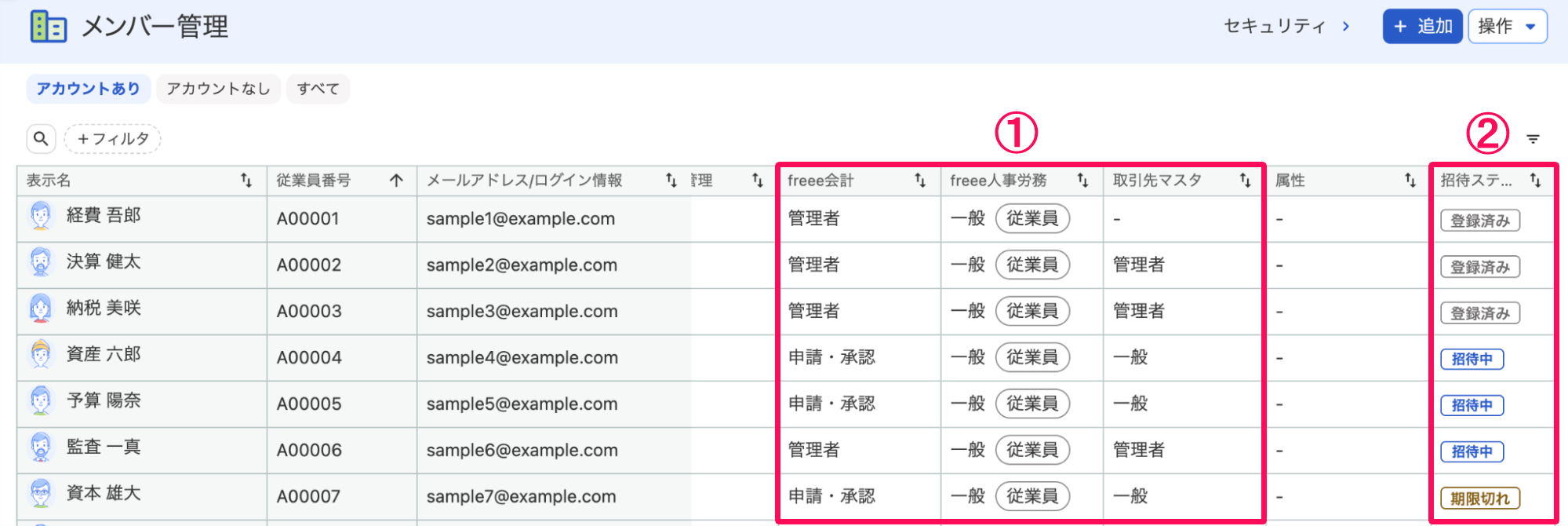
Task: Sort by freee会計 column
Action: pos(920,181)
